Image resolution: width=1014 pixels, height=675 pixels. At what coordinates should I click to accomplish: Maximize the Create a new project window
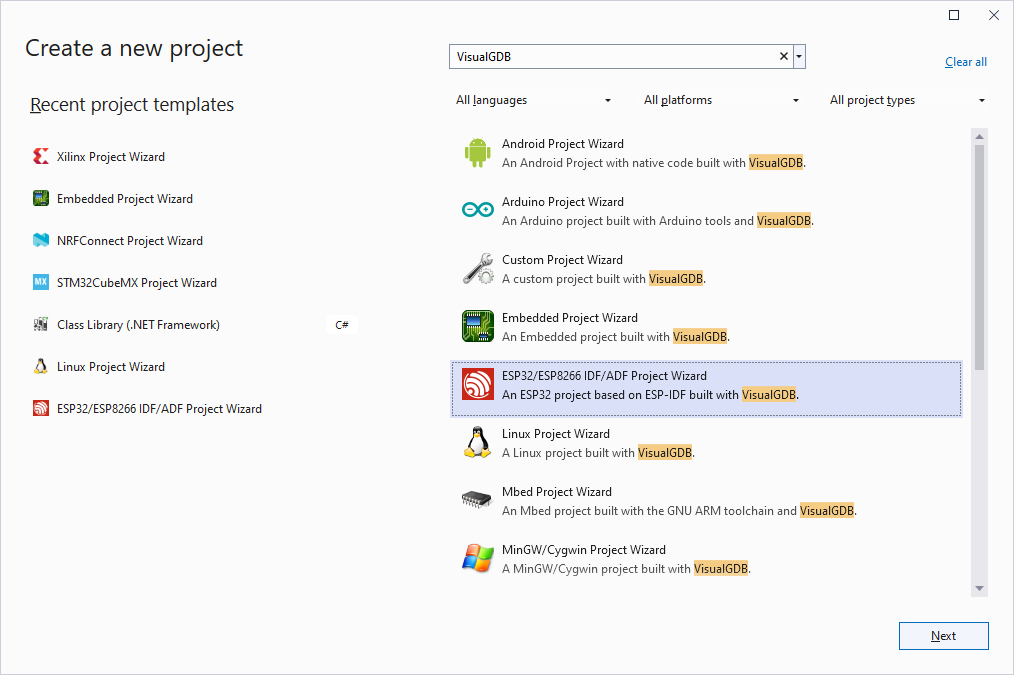pos(954,15)
